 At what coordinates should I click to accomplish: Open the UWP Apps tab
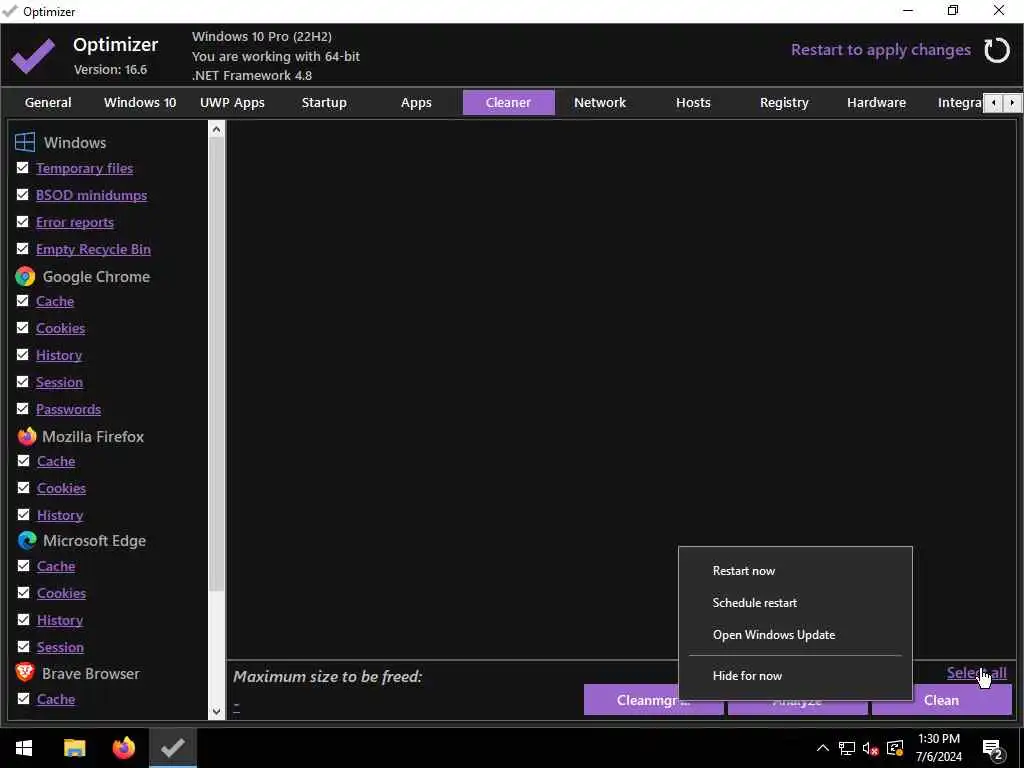232,103
